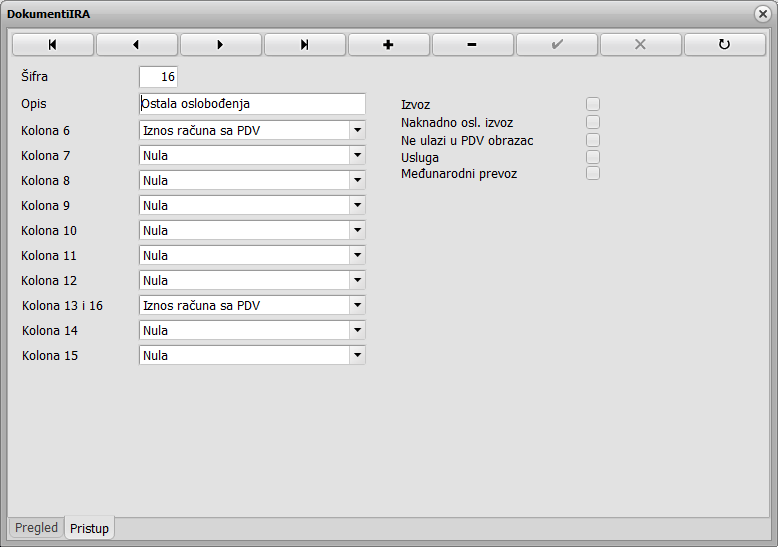Refresh data with the reload button
778x547 pixels.
(x=725, y=45)
